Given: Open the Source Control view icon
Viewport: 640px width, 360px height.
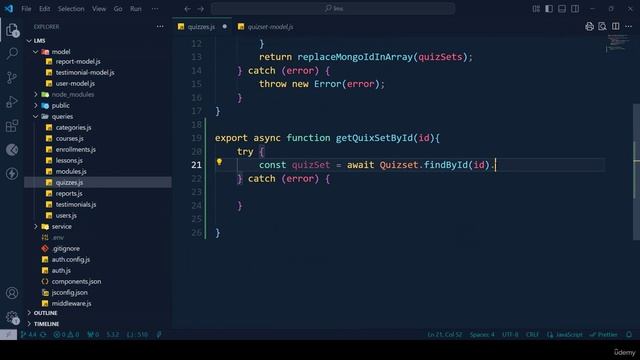Looking at the screenshot, I should [x=12, y=78].
